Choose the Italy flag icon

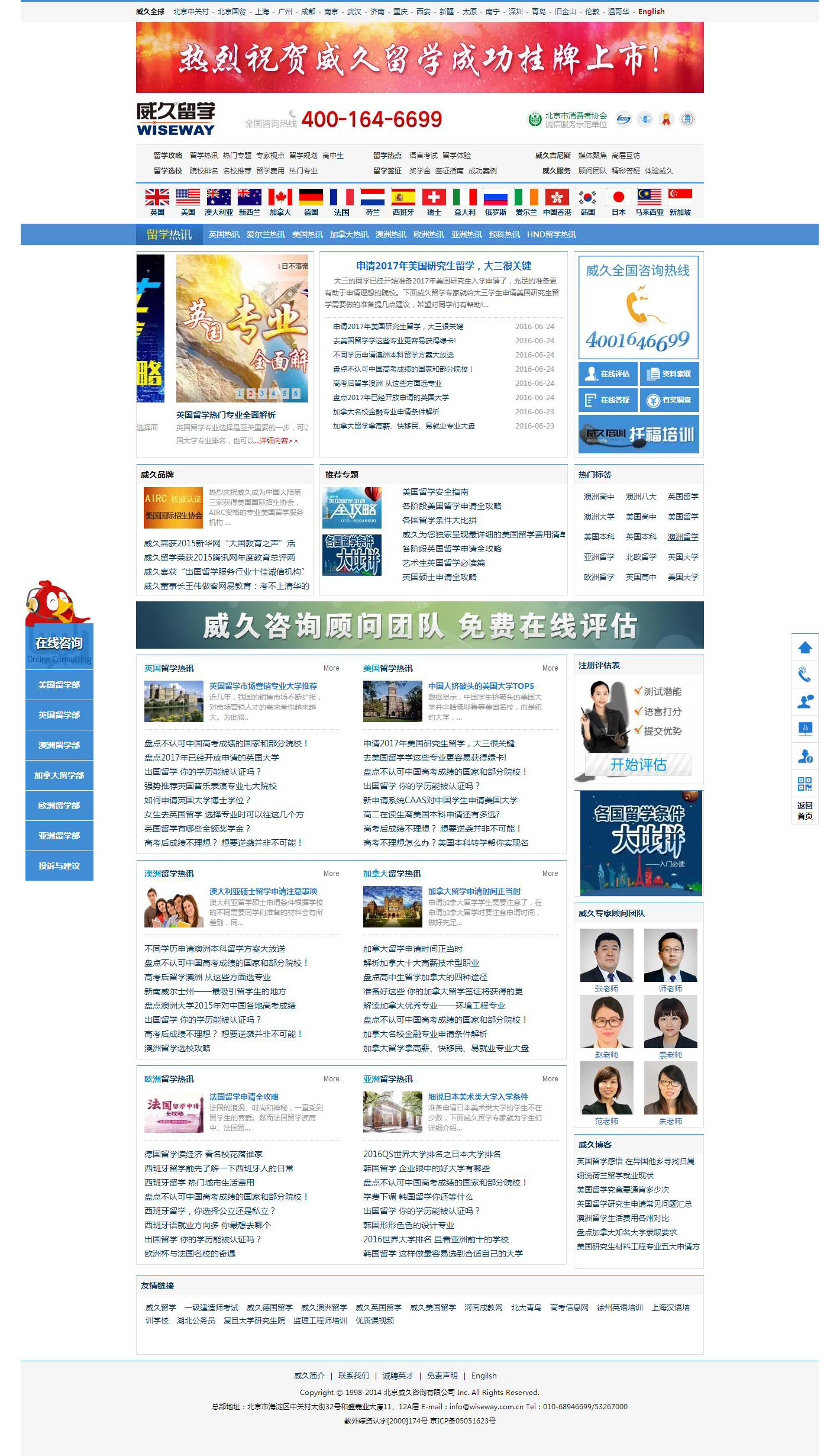[464, 197]
